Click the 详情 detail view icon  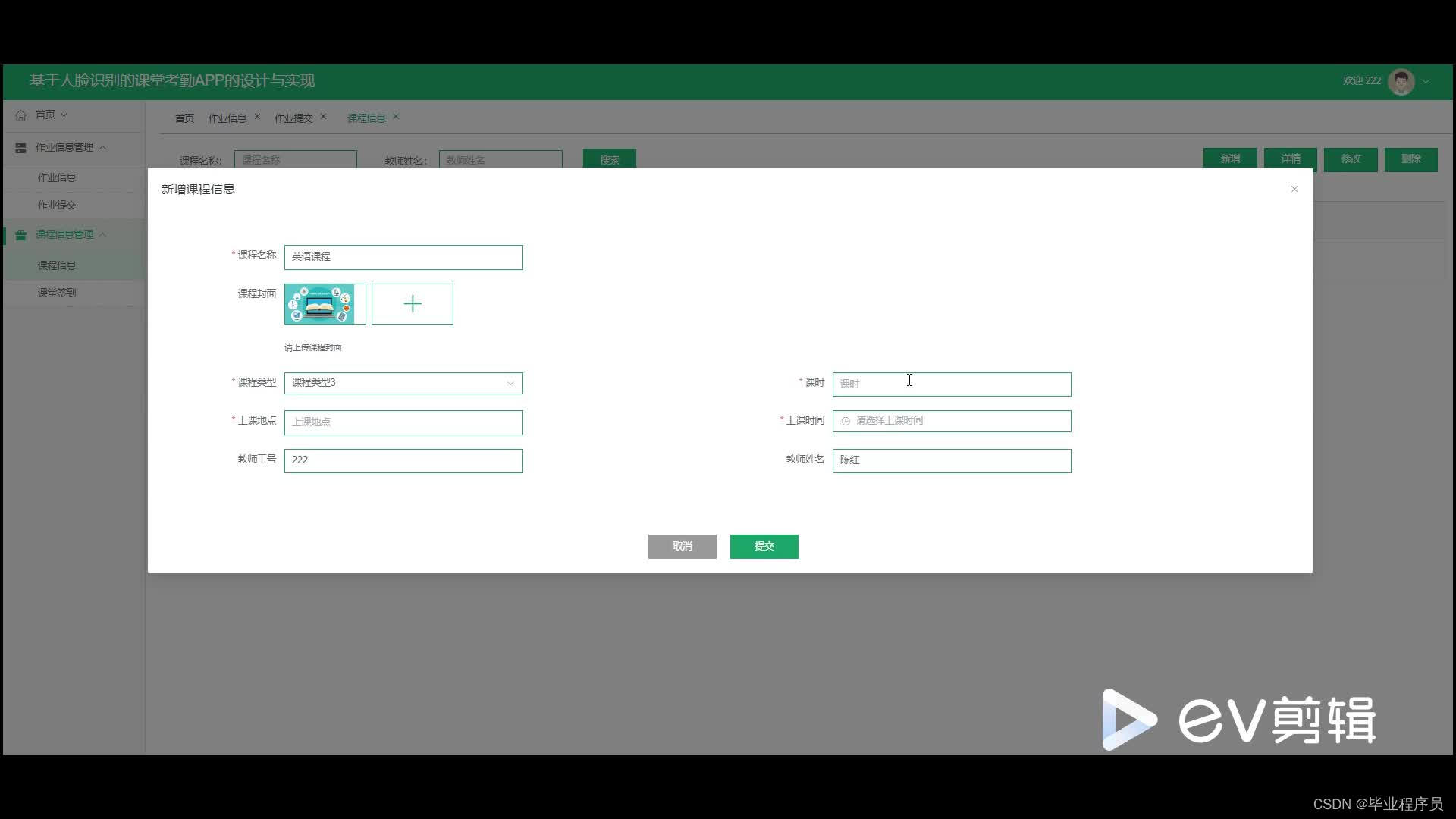[1291, 158]
